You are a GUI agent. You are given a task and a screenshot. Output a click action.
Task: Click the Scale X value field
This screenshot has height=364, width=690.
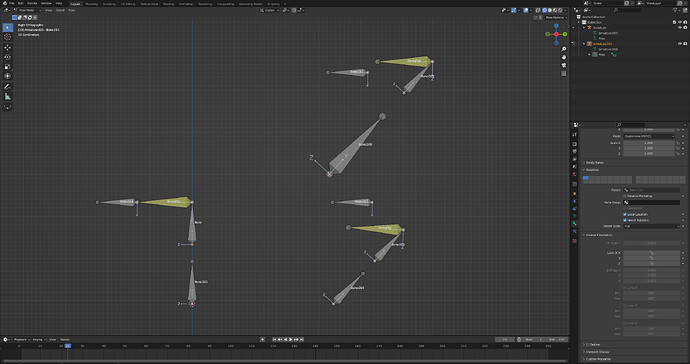pos(649,143)
